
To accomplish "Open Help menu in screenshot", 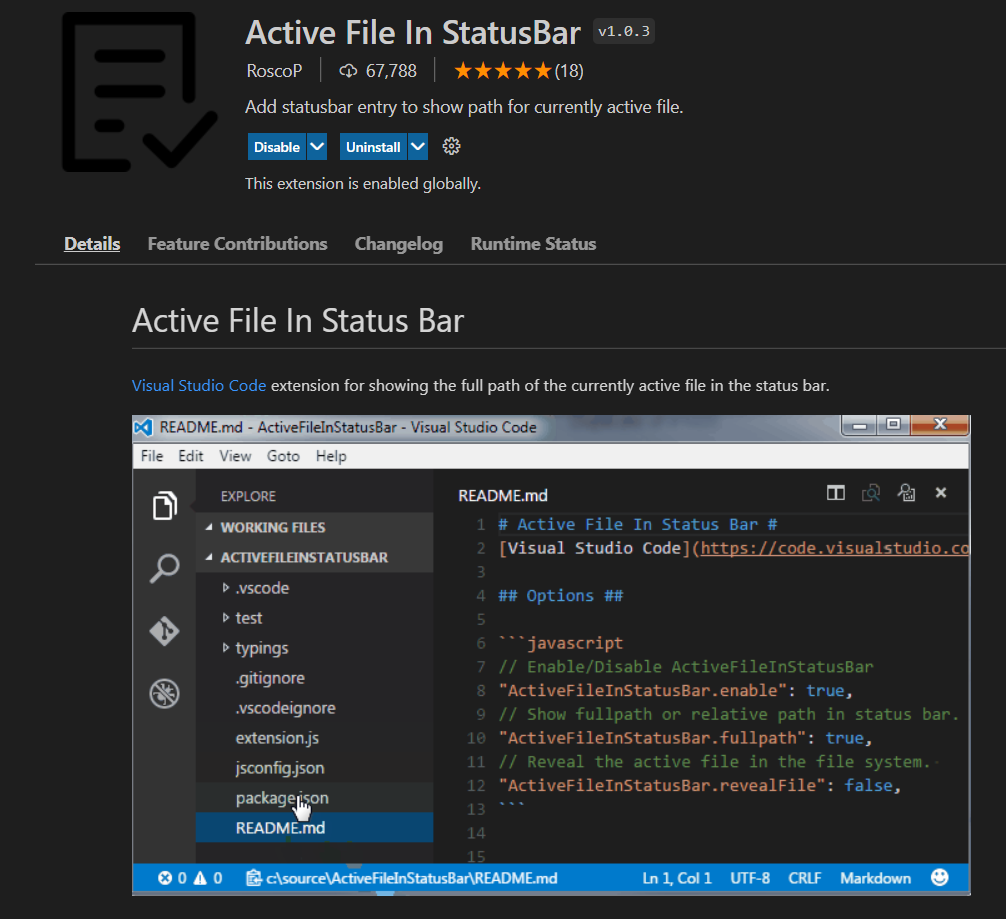I will 331,456.
